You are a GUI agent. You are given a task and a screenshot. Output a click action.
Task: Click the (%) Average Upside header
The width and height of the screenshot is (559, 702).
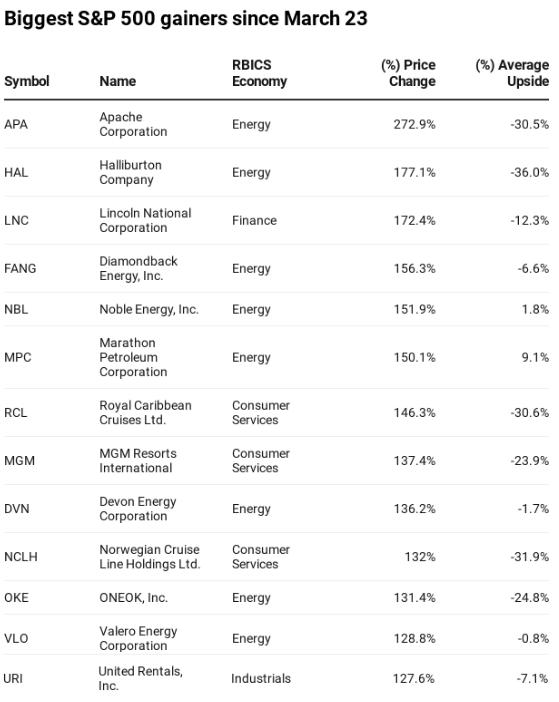coord(512,73)
